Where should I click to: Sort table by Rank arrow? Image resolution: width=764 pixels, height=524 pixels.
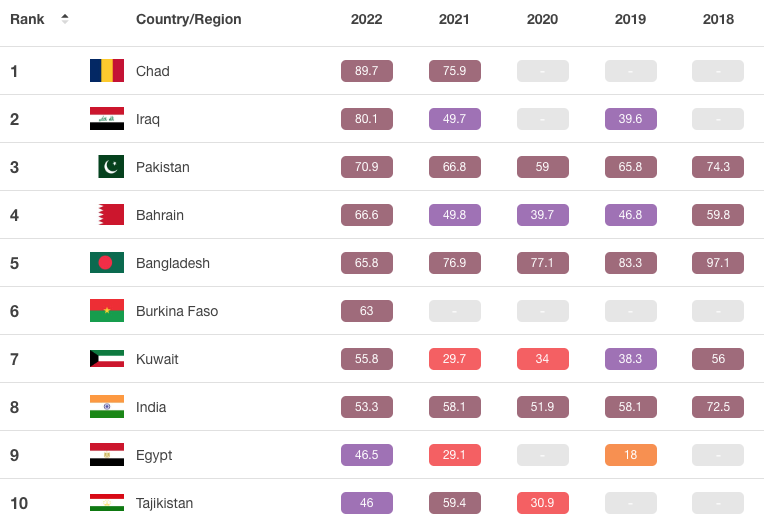[x=65, y=19]
